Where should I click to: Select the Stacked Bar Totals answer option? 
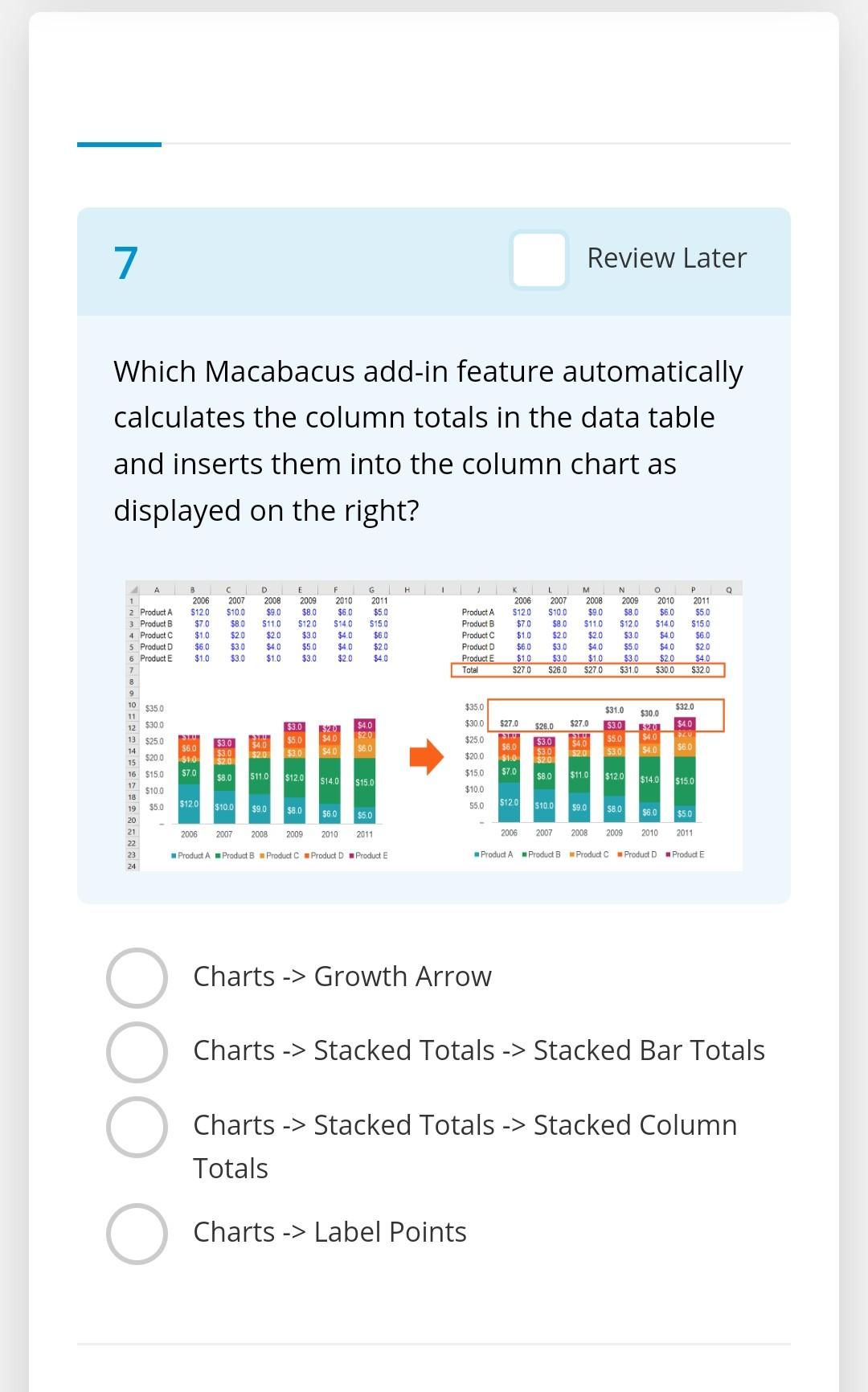point(138,1050)
